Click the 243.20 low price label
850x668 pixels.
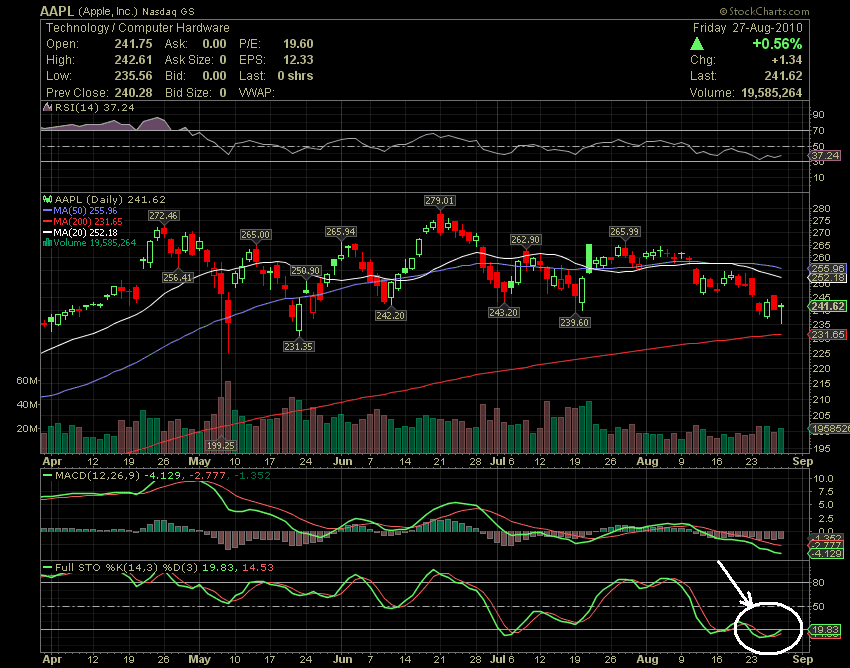click(x=504, y=312)
